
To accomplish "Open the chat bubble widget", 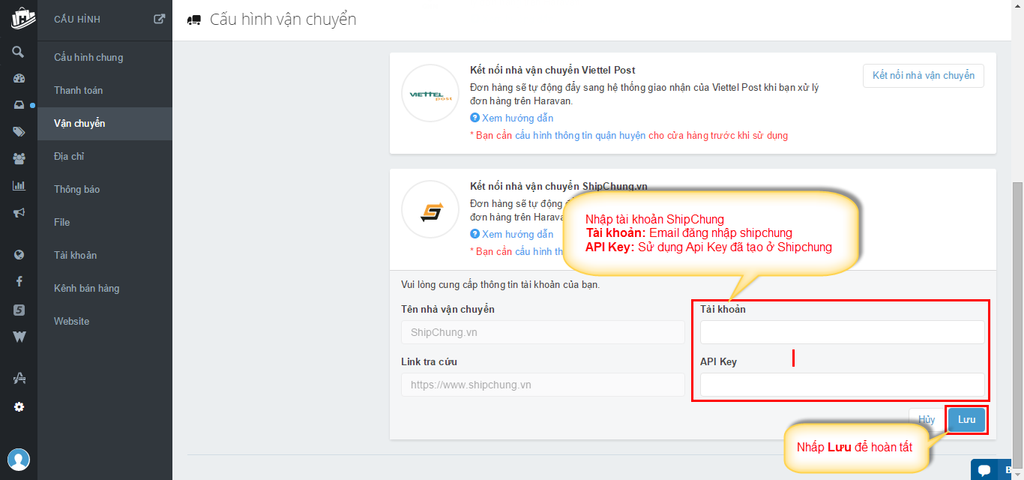I will click(x=984, y=470).
